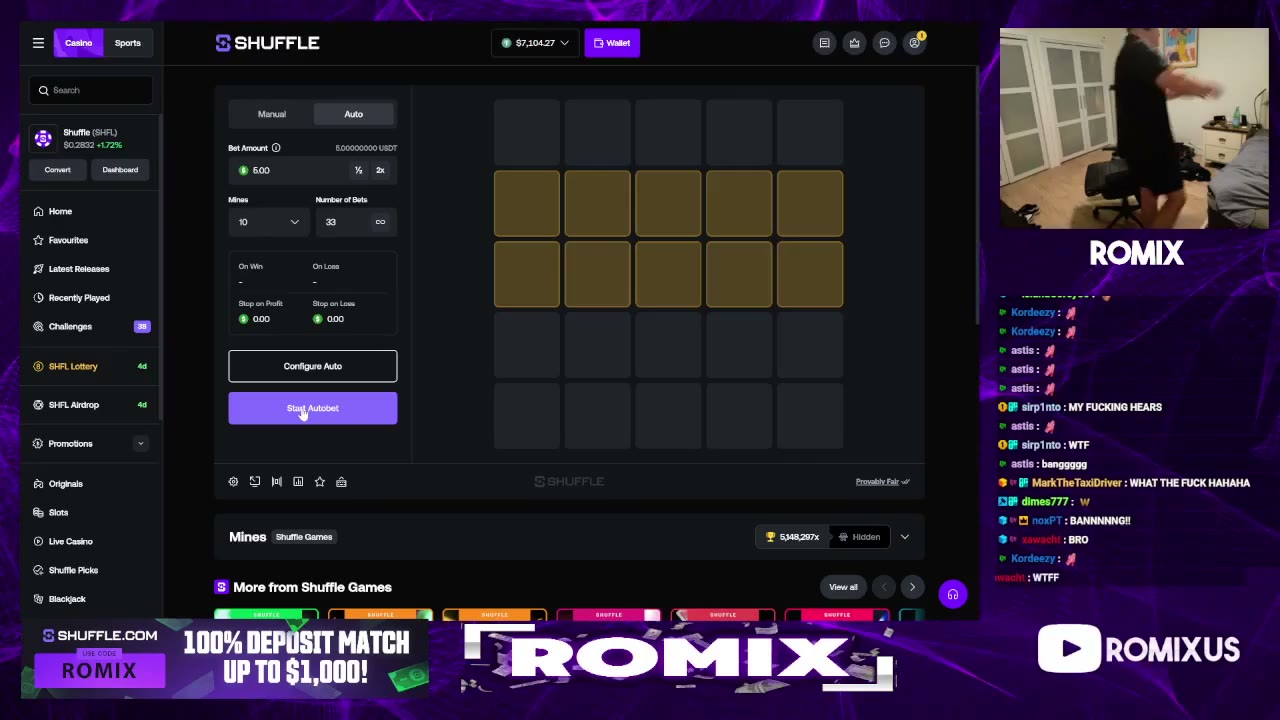Open the Mines count dropdown
Viewport: 1280px width, 720px height.
(x=268, y=222)
